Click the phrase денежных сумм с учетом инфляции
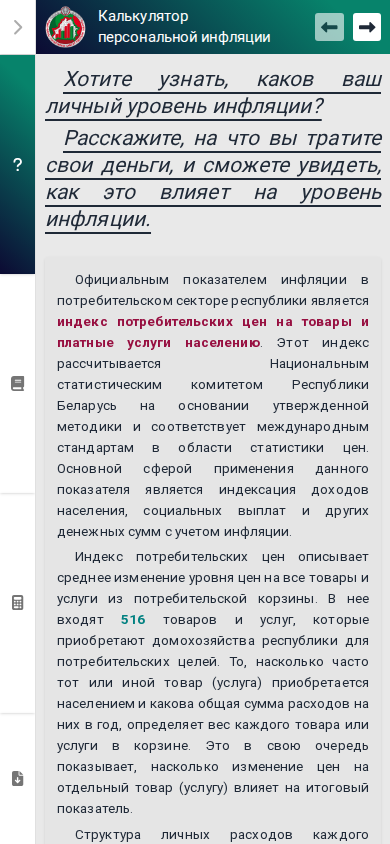Image resolution: width=390 pixels, height=844 pixels. pyautogui.click(x=174, y=532)
